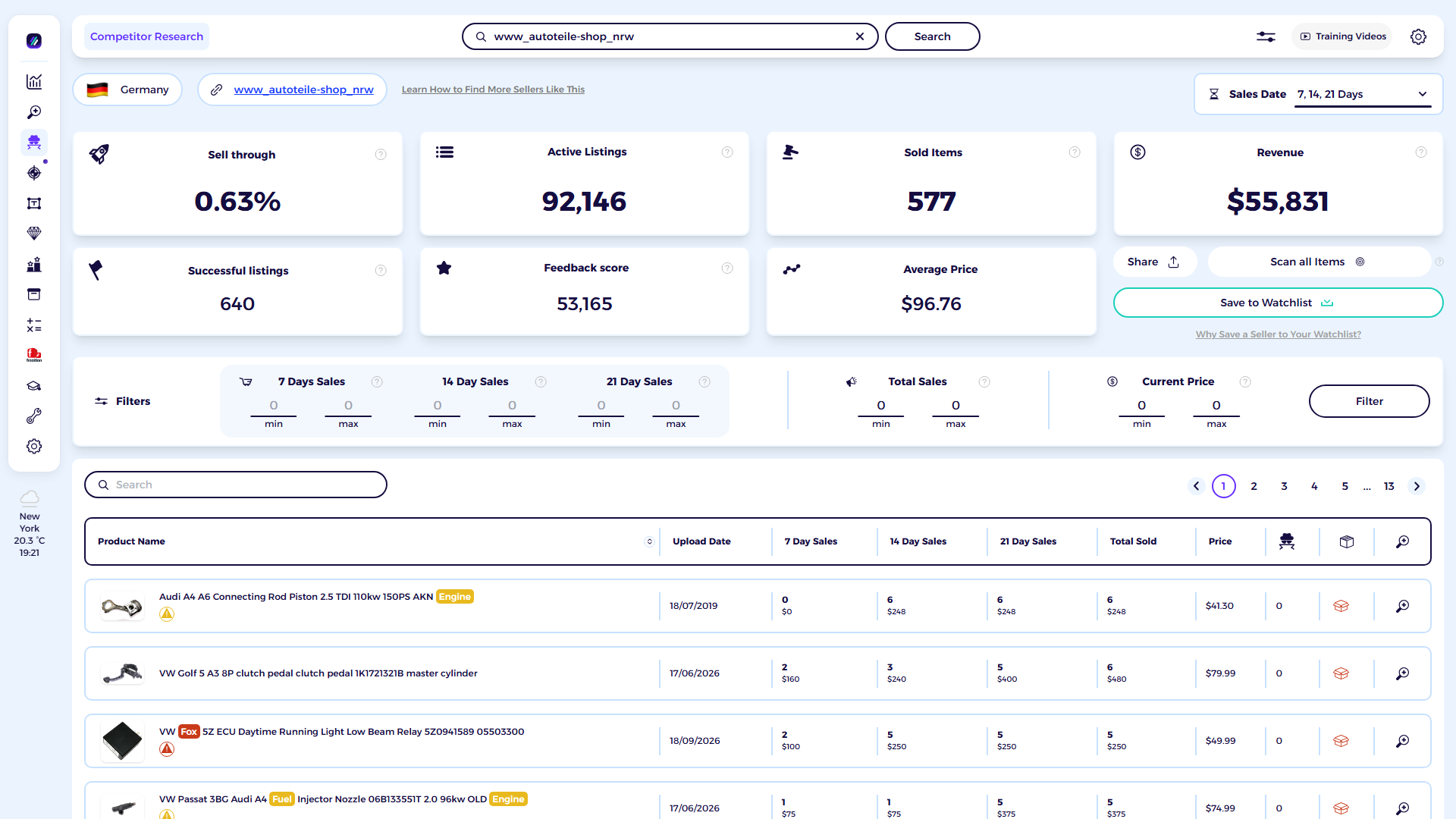Open the target crosshair sidebar icon
The image size is (1456, 819).
tap(34, 173)
